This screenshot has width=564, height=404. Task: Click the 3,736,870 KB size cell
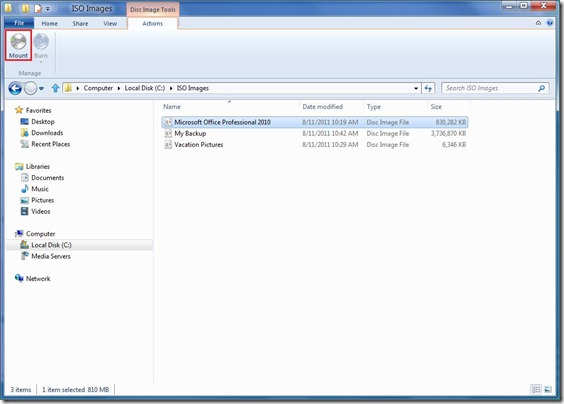[449, 133]
